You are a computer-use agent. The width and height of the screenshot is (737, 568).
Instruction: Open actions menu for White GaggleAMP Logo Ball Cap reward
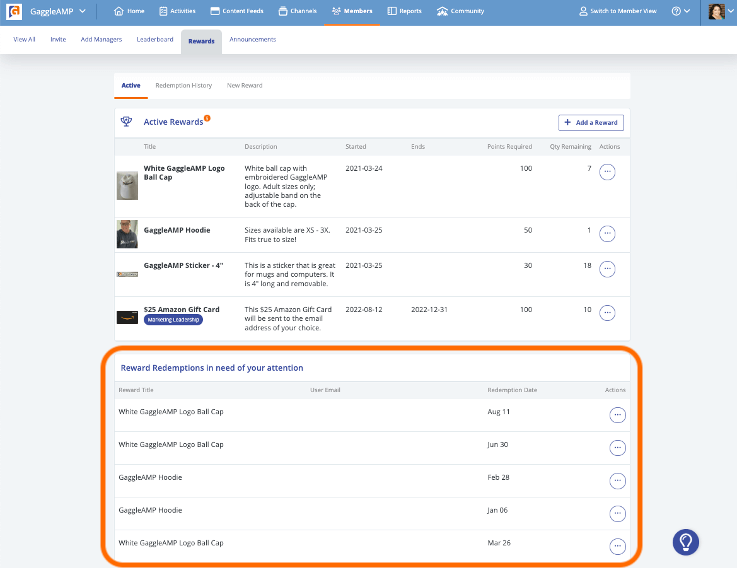tap(607, 172)
